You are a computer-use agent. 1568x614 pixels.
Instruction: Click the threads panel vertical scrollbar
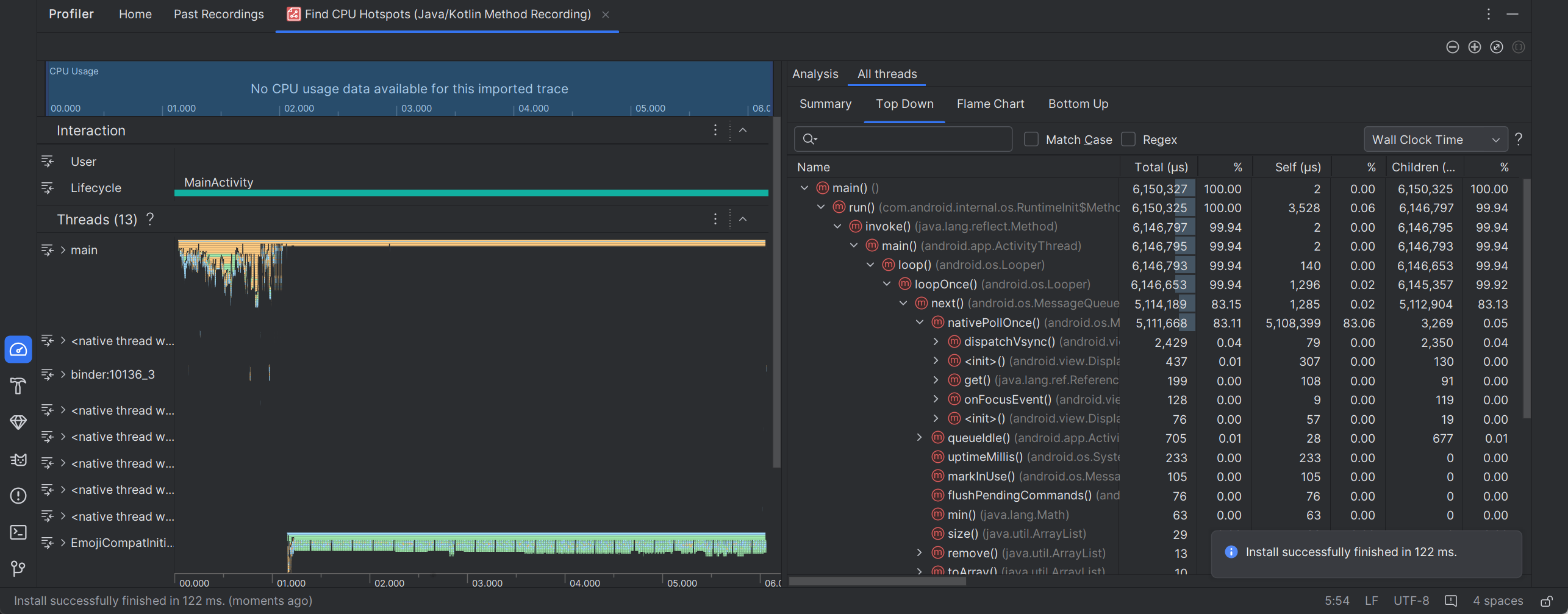pyautogui.click(x=776, y=293)
